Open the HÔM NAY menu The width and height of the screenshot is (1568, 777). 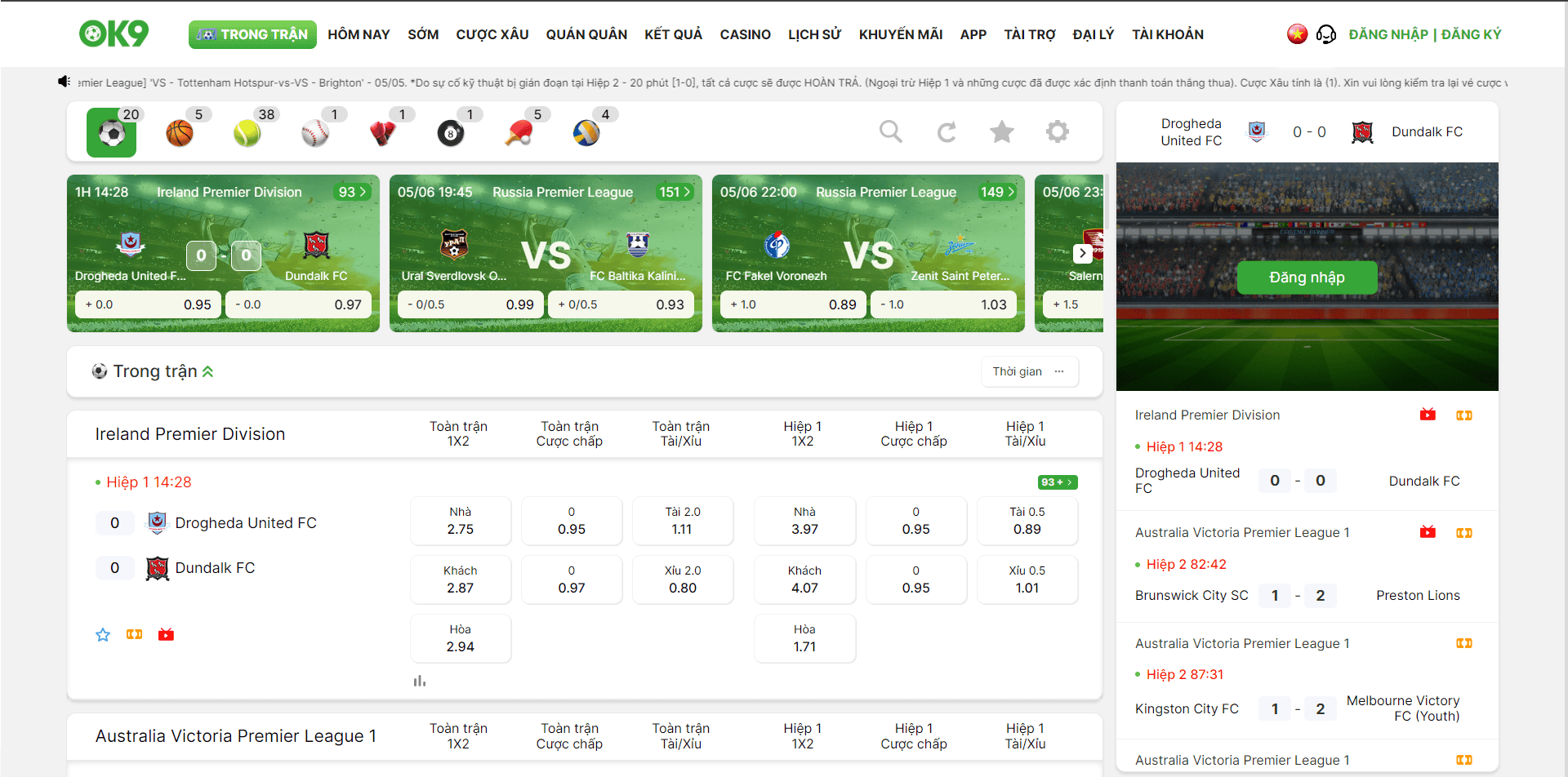pyautogui.click(x=359, y=34)
